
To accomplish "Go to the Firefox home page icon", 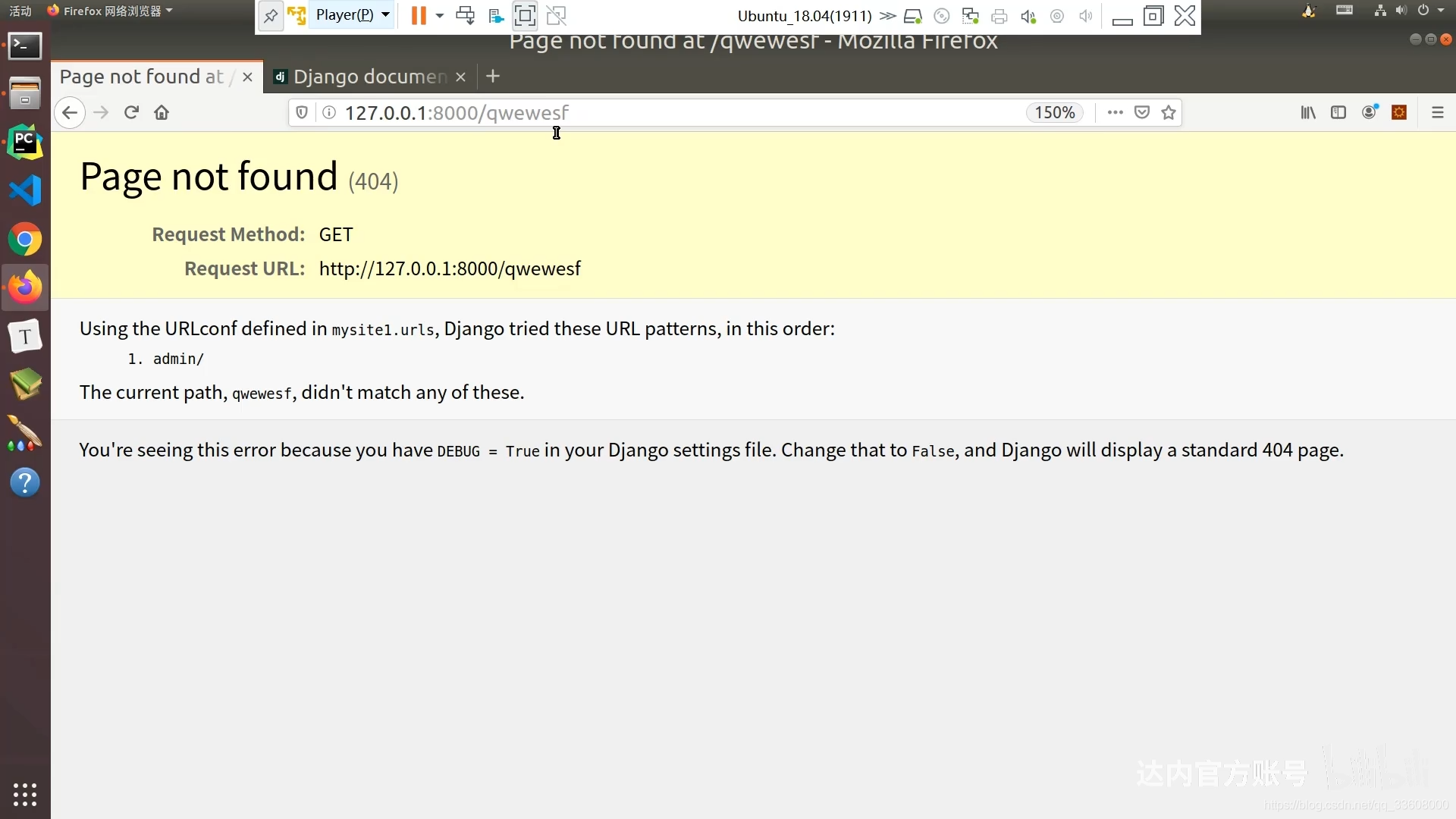I will (162, 112).
